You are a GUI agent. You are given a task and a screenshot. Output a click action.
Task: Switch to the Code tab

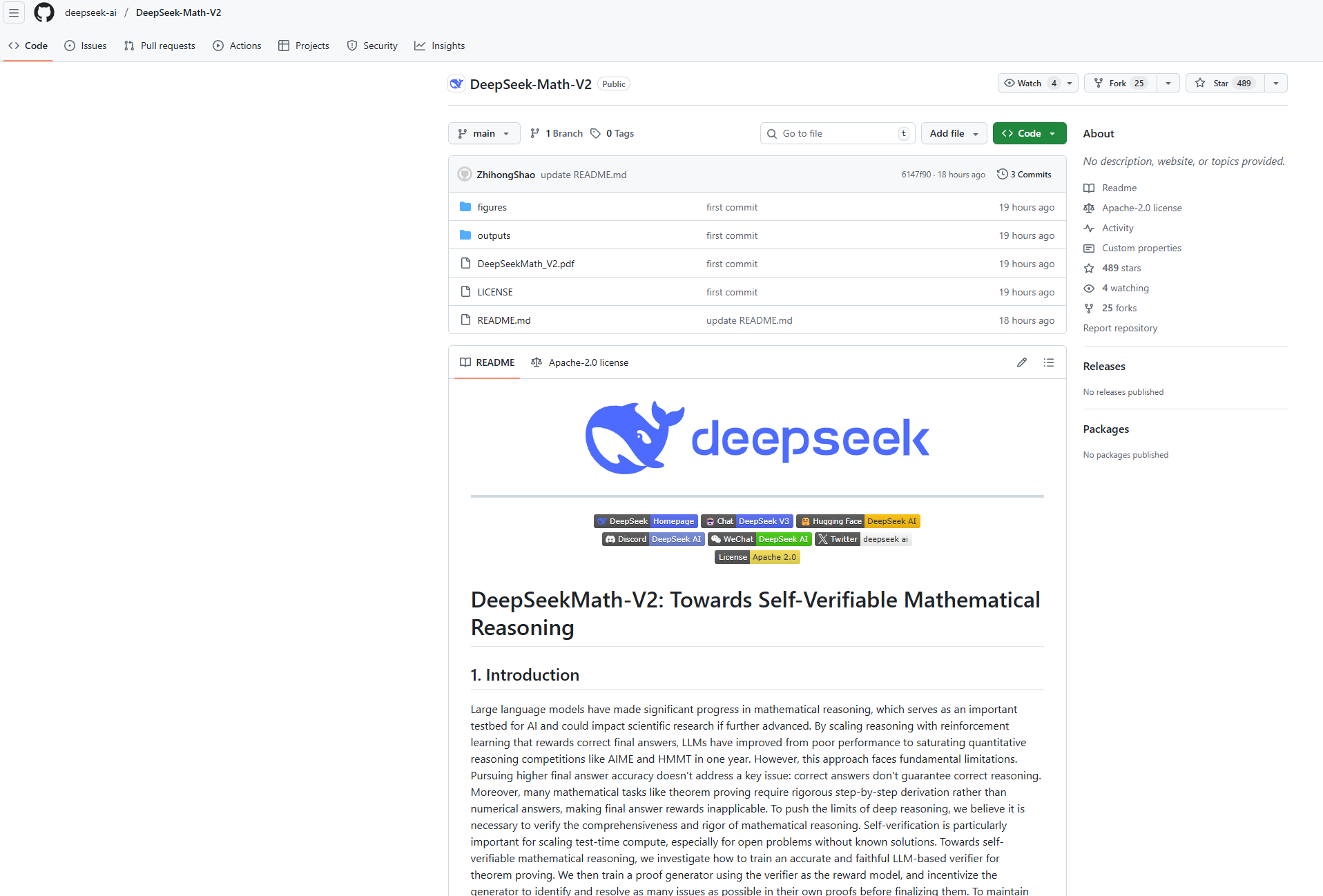28,46
